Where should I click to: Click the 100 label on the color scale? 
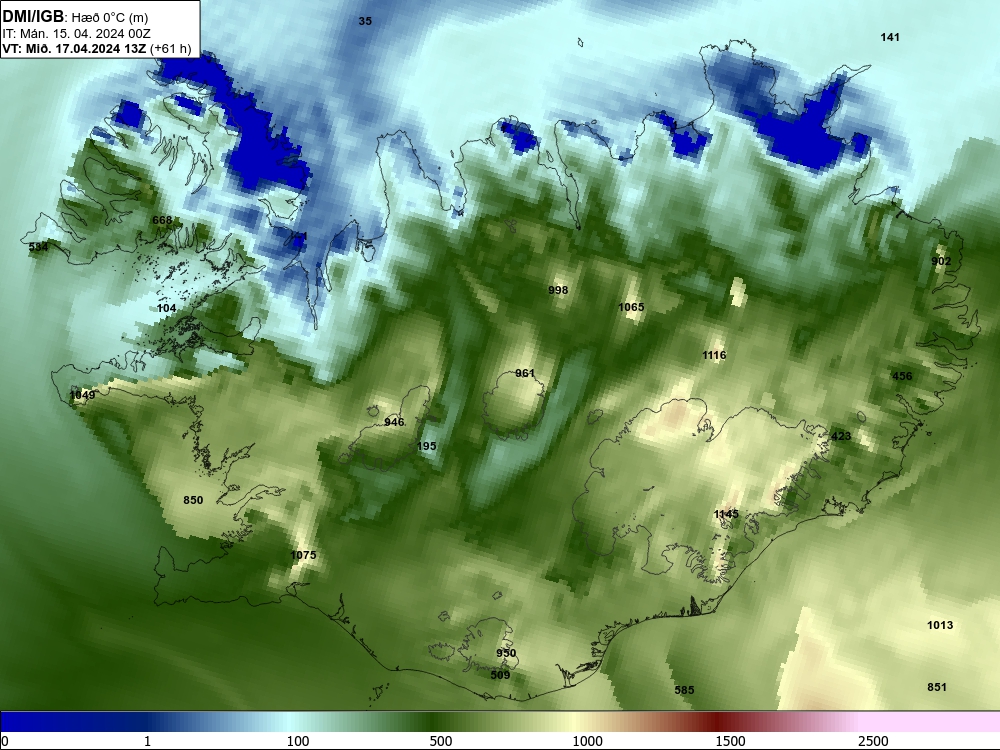coord(298,741)
